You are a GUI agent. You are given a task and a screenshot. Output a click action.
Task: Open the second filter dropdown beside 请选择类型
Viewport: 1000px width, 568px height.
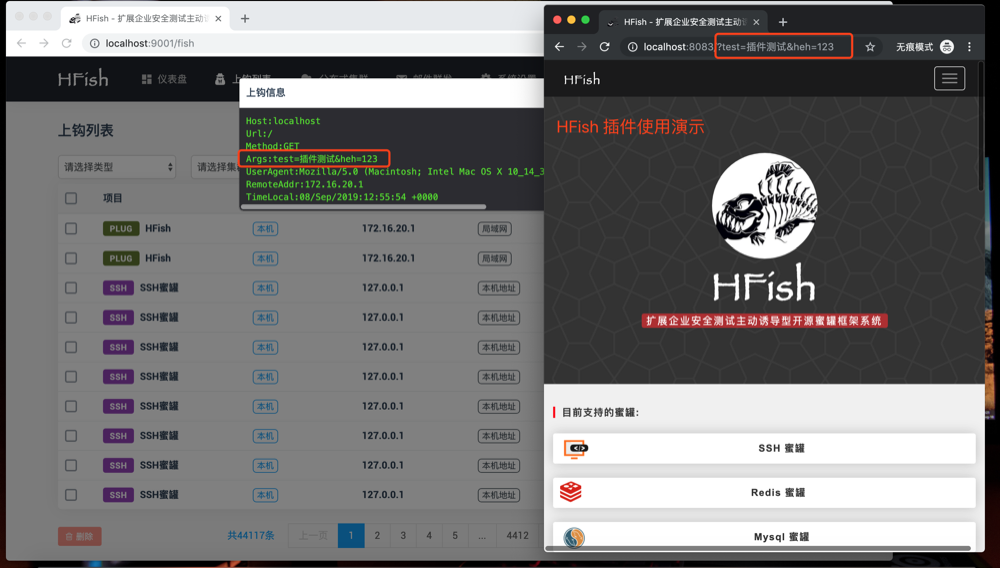pos(215,167)
